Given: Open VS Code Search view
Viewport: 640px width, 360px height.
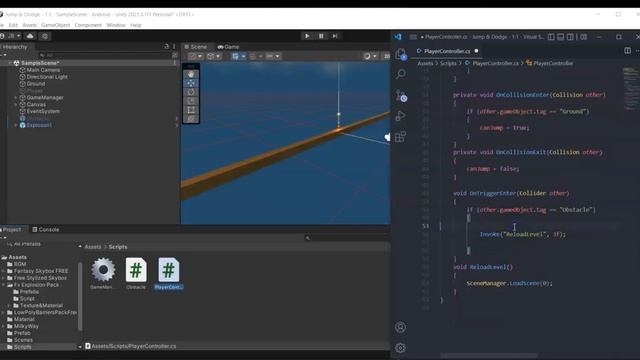Looking at the screenshot, I should click(x=400, y=74).
